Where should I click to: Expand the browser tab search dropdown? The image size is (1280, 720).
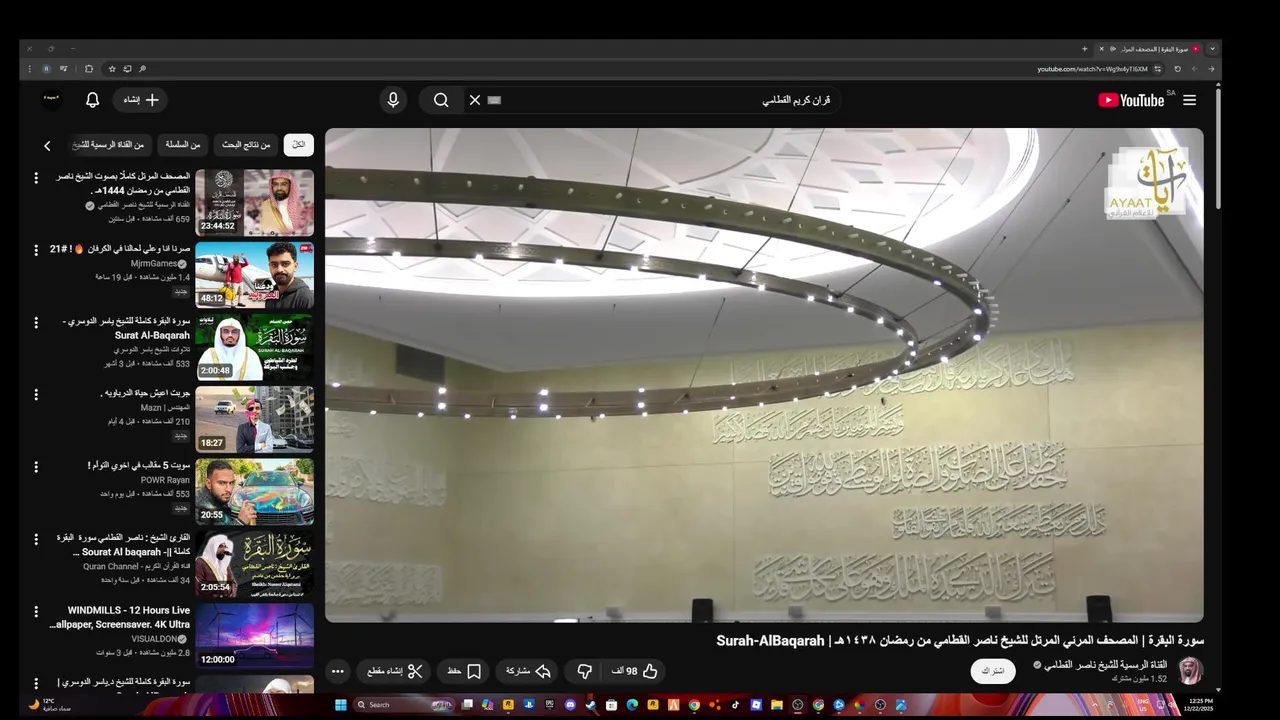(x=1212, y=48)
